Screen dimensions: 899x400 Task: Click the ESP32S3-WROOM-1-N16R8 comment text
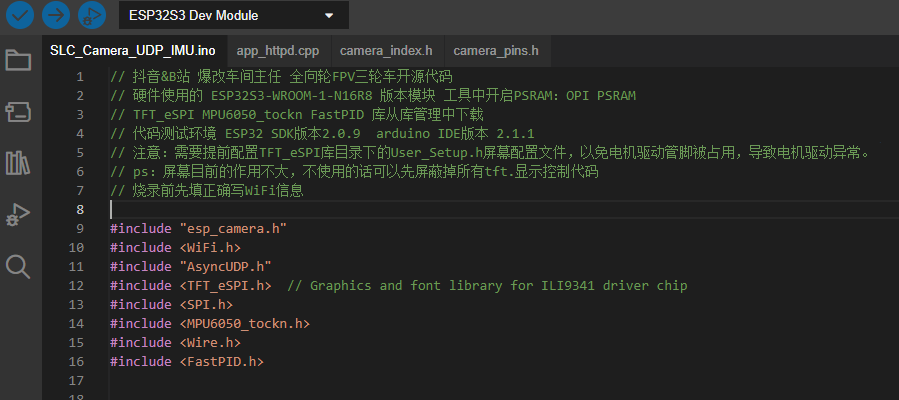291,95
